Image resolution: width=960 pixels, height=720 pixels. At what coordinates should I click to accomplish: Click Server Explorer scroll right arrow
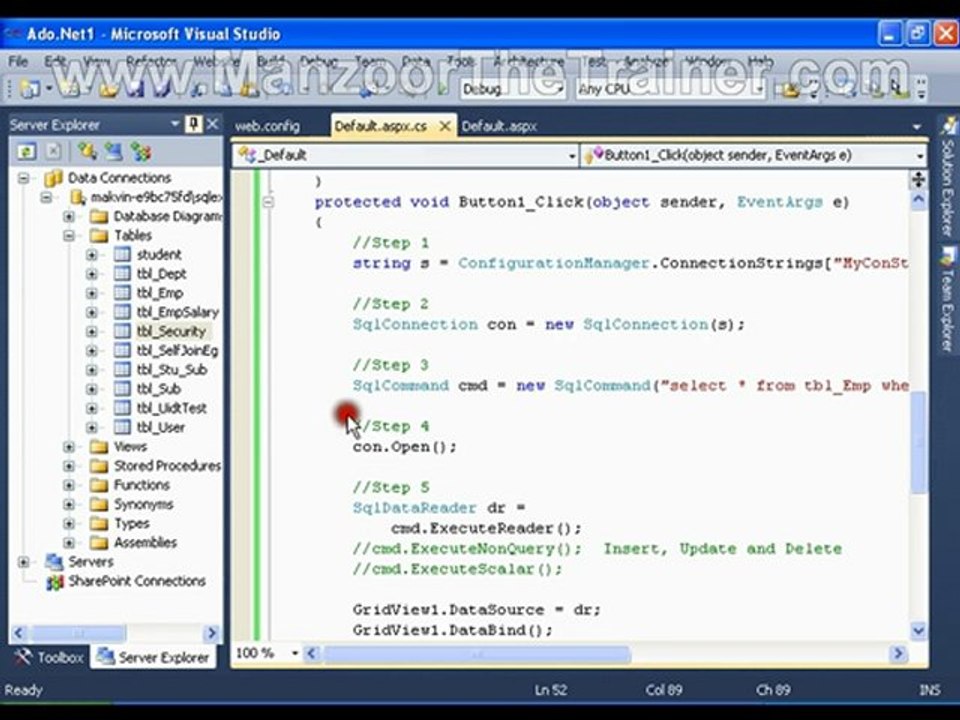[x=212, y=632]
